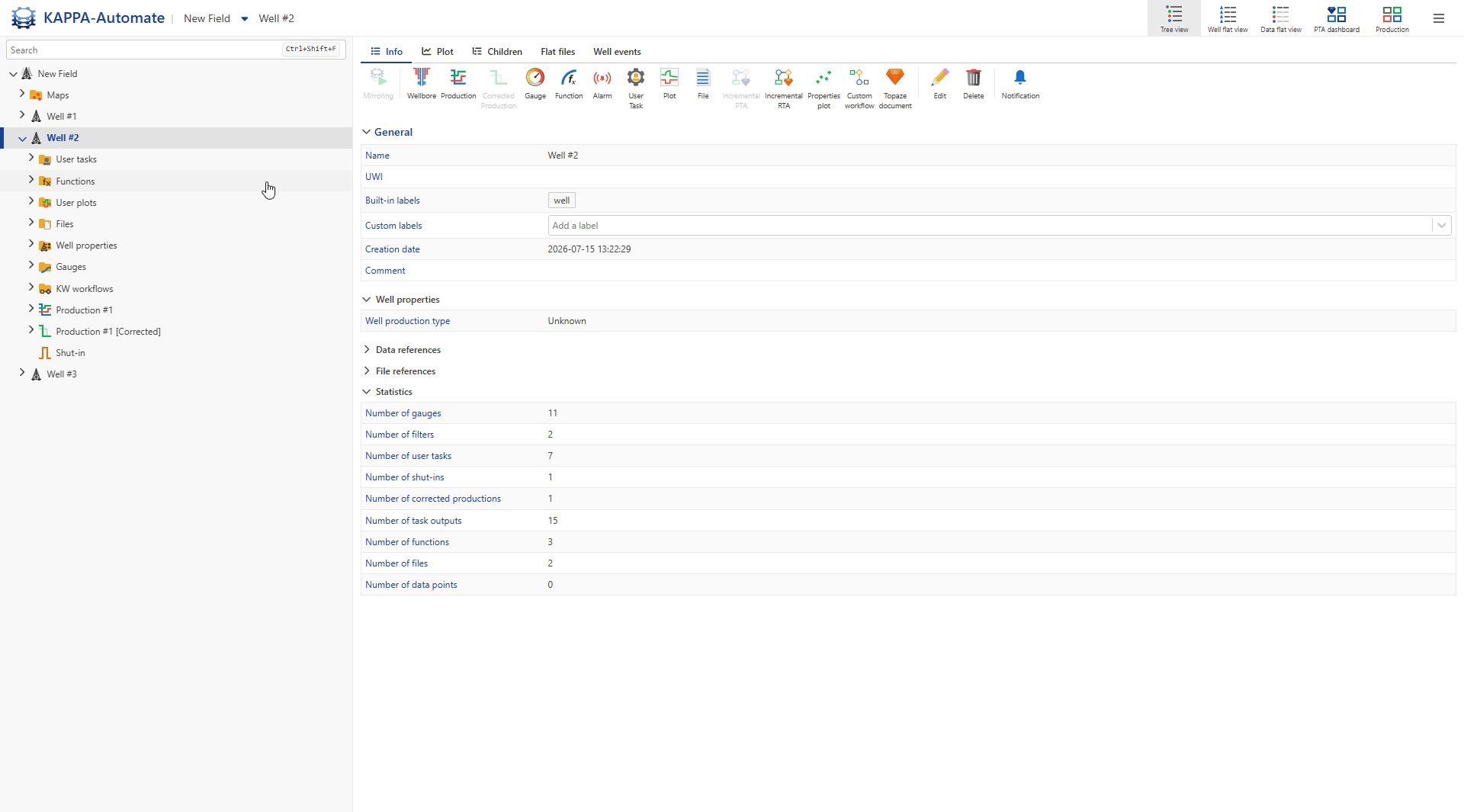
Task: Create a Topaze document
Action: tap(895, 88)
